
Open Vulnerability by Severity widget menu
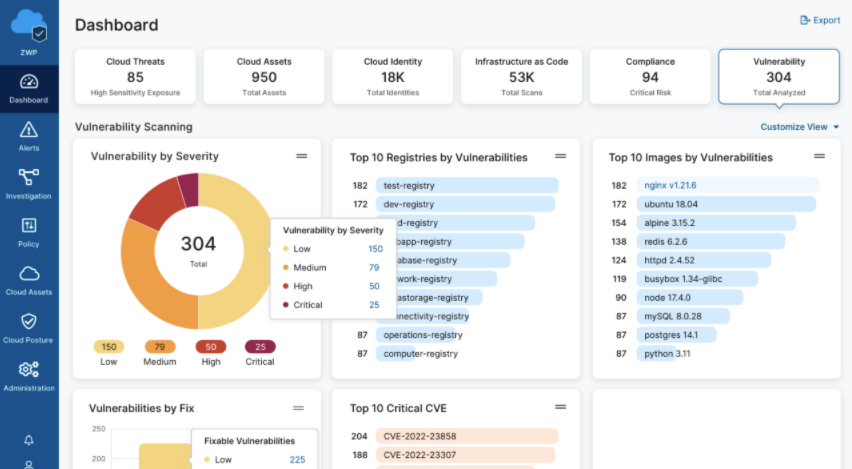[301, 156]
